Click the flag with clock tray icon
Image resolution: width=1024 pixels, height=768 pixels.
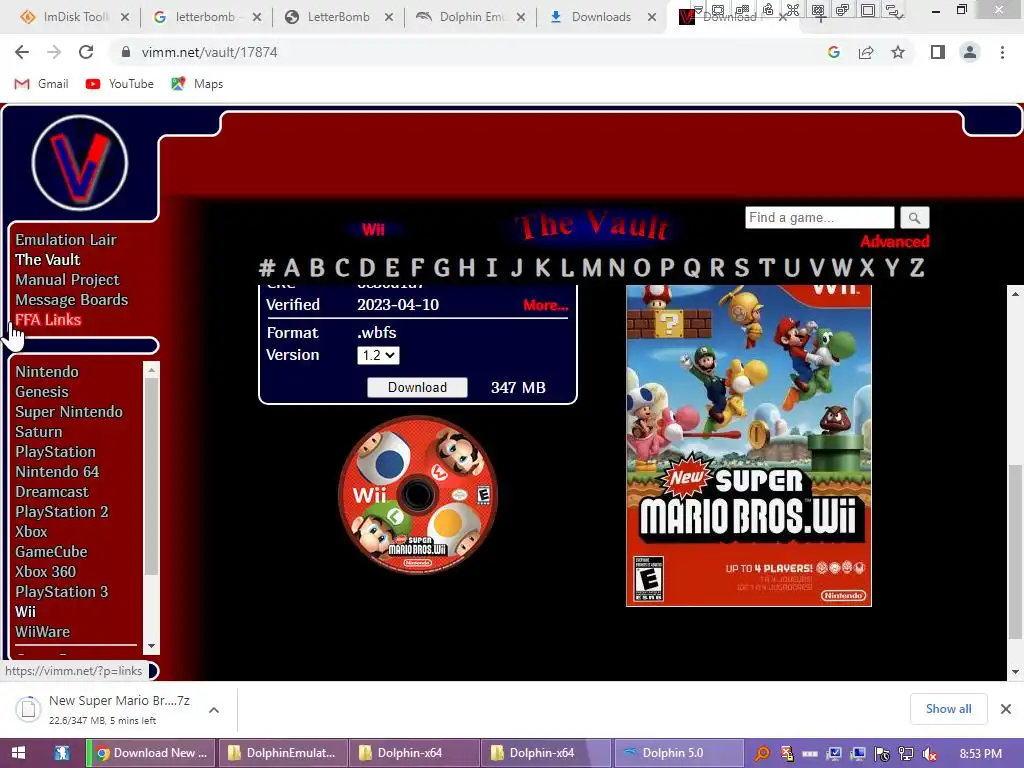coord(882,754)
